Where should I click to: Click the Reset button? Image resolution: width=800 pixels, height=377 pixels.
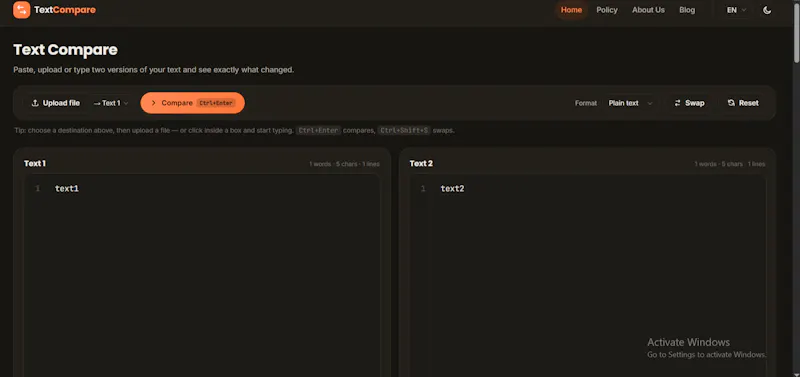[x=743, y=103]
